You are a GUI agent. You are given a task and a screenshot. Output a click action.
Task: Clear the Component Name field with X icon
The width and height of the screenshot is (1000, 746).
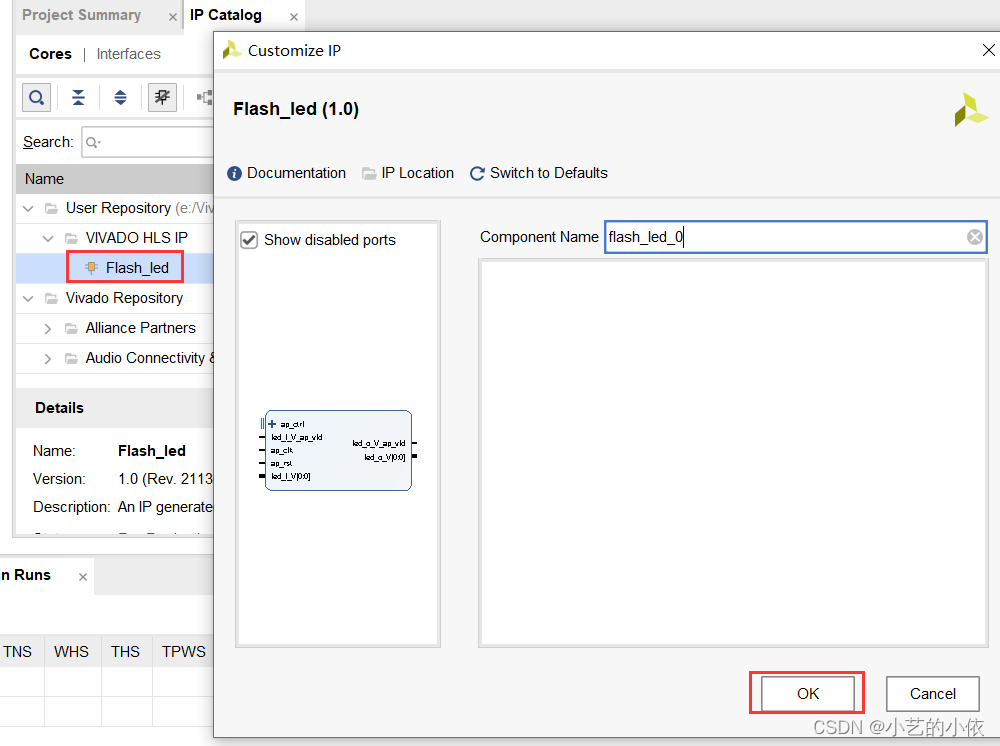point(974,237)
